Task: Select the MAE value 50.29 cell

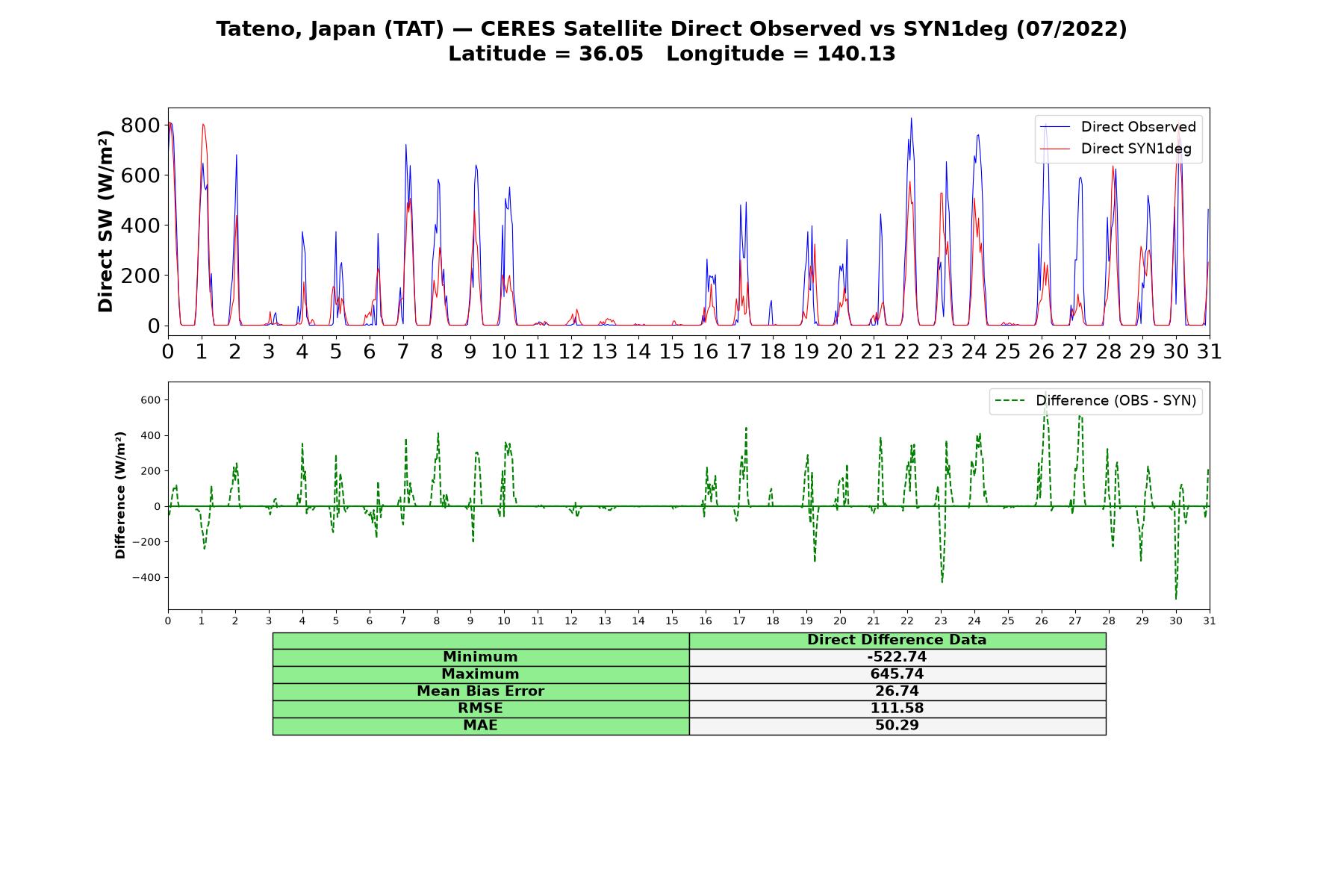Action: [897, 726]
